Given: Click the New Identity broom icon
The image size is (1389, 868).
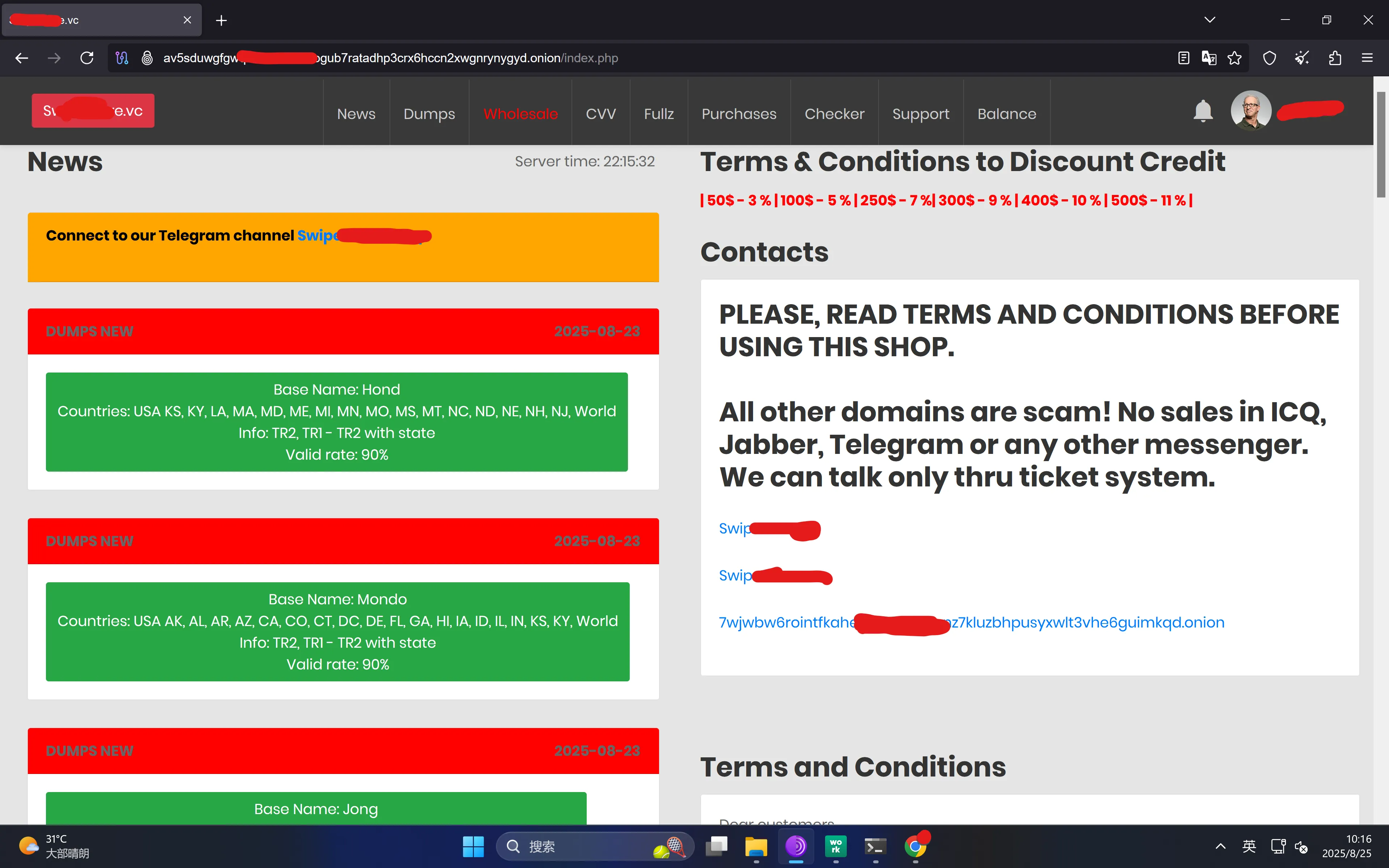Looking at the screenshot, I should tap(1302, 58).
